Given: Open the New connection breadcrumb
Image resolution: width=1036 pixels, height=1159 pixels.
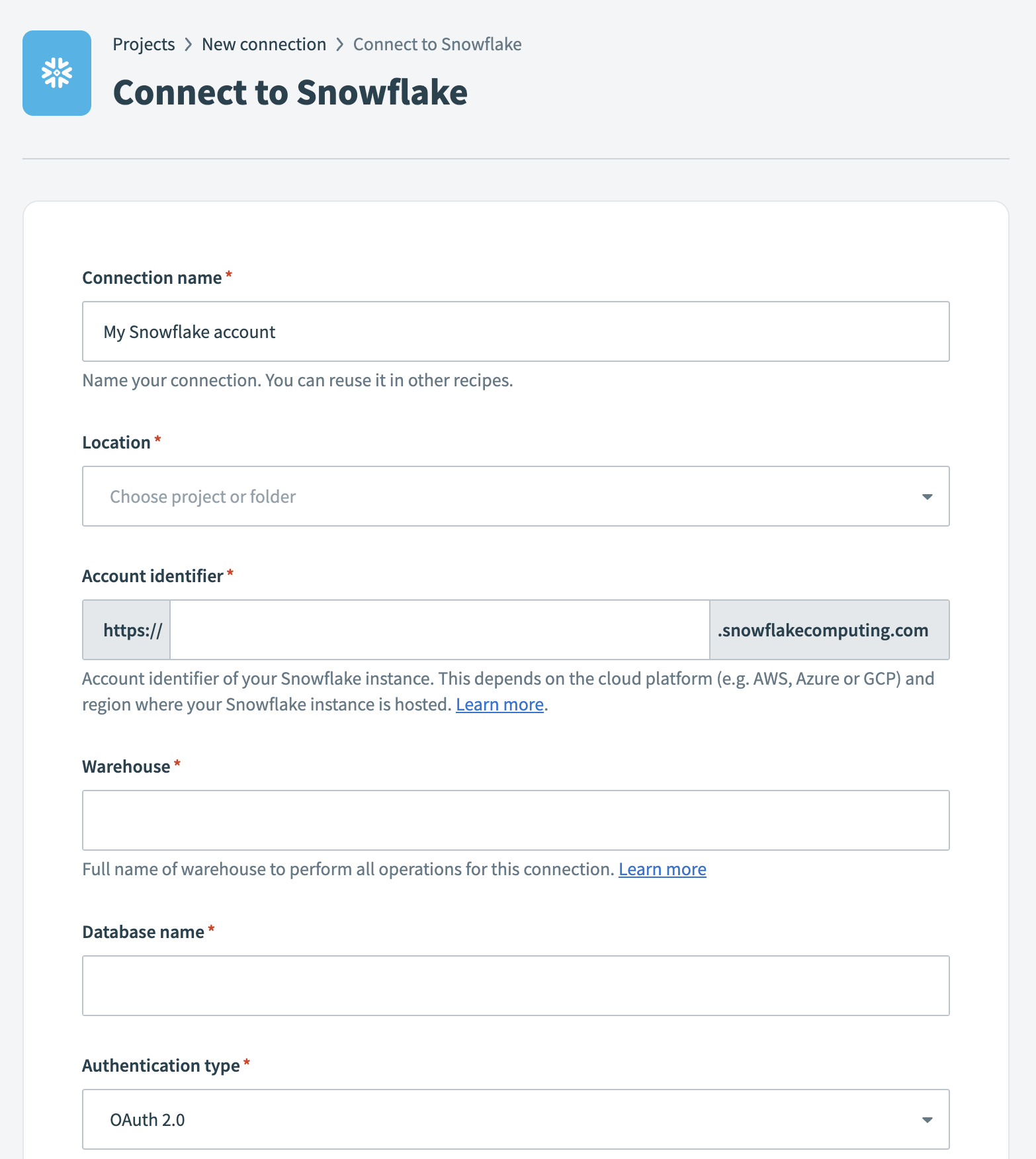Looking at the screenshot, I should (x=264, y=44).
